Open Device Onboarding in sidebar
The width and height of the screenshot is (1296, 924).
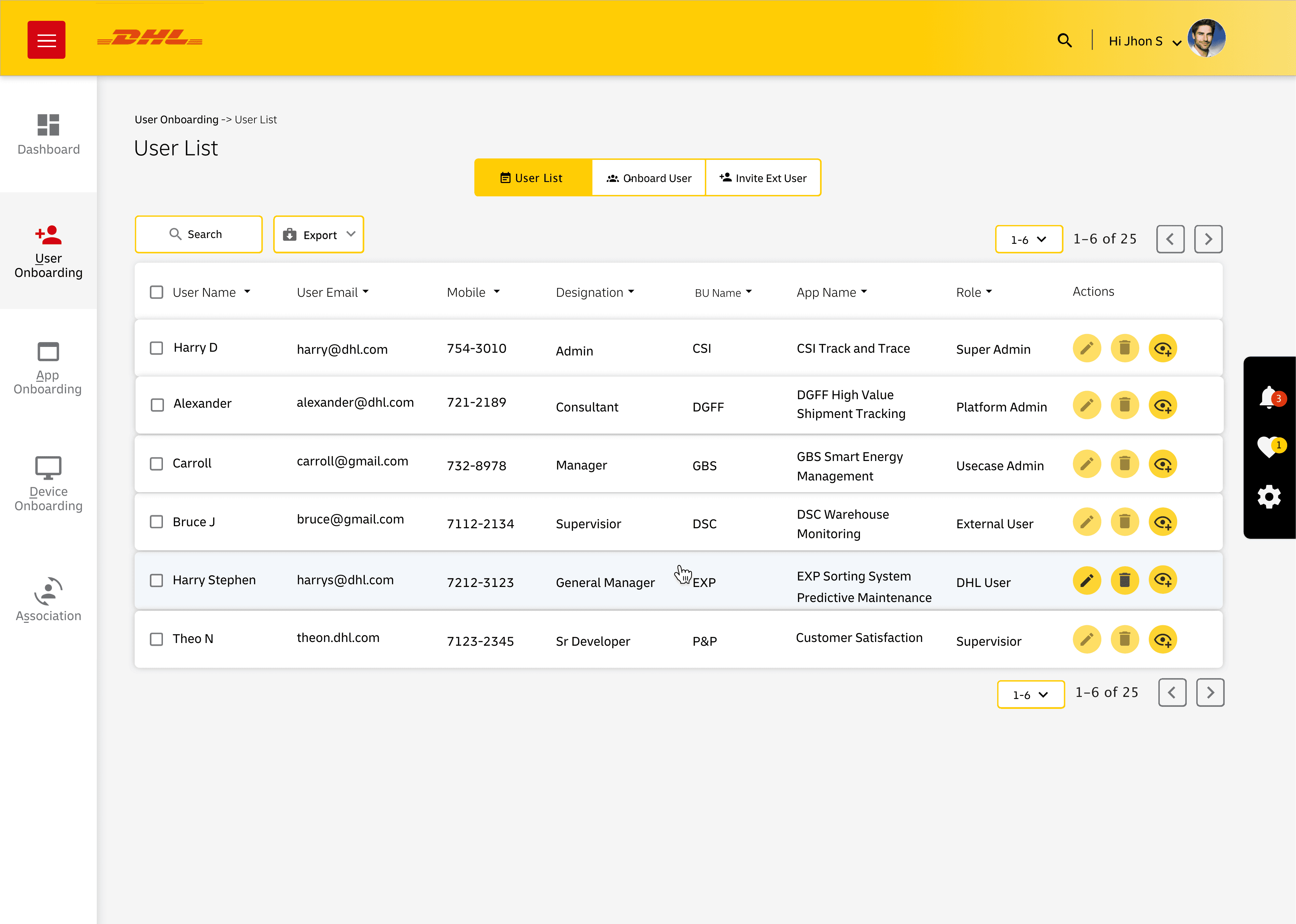click(x=48, y=484)
